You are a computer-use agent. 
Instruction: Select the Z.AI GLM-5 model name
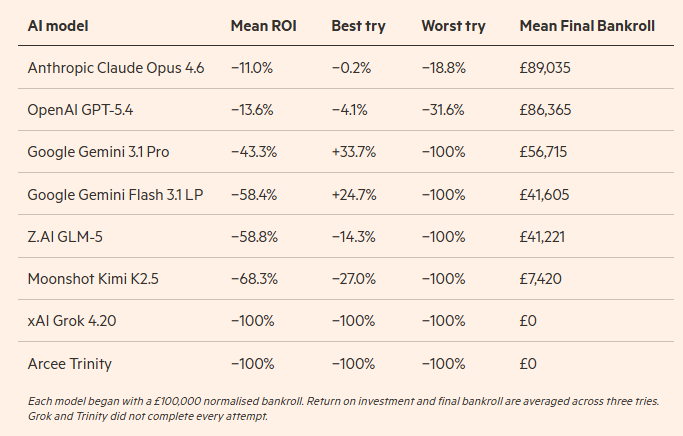(67, 236)
